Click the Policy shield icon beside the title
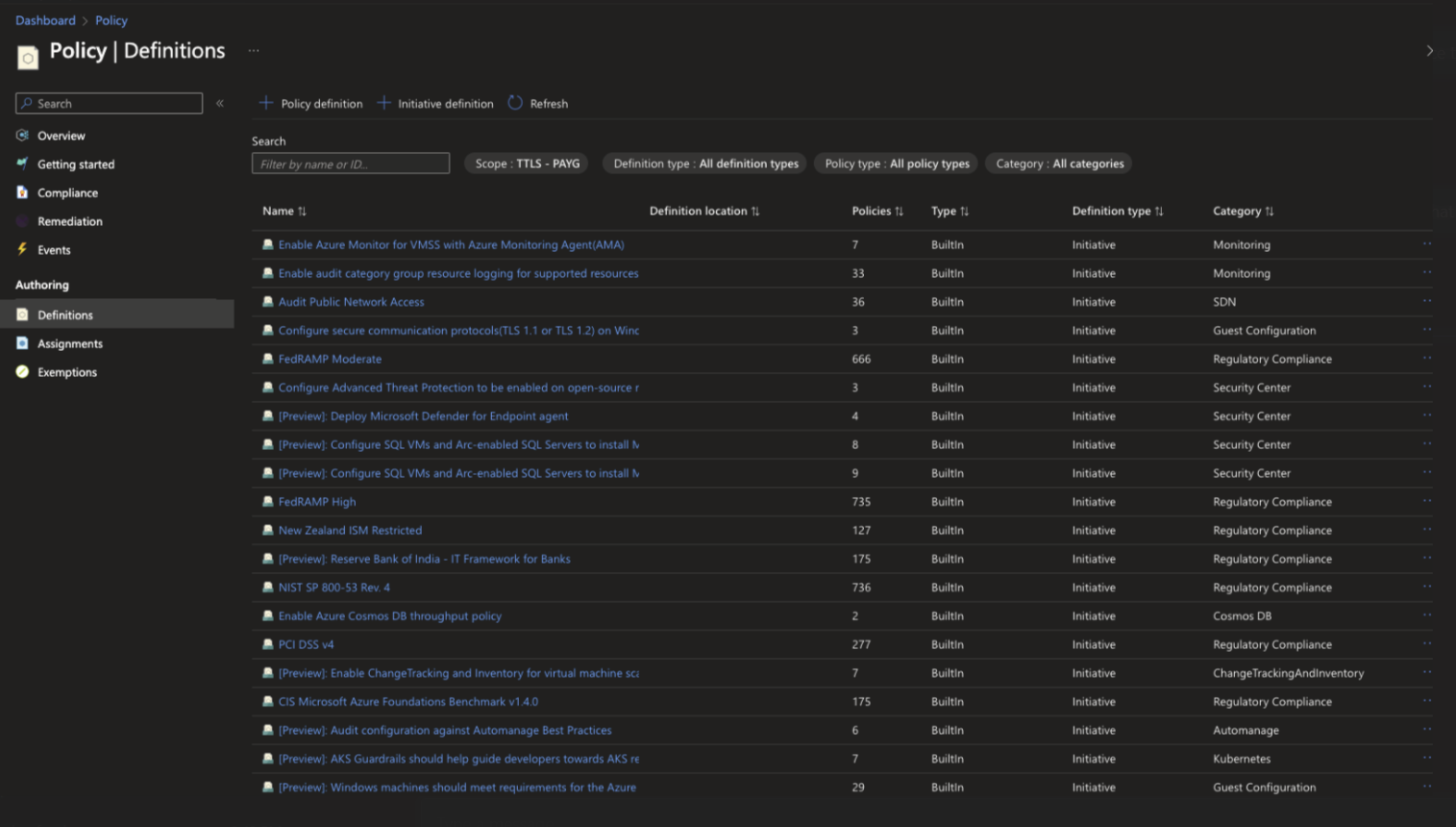The width and height of the screenshot is (1456, 827). click(x=28, y=58)
